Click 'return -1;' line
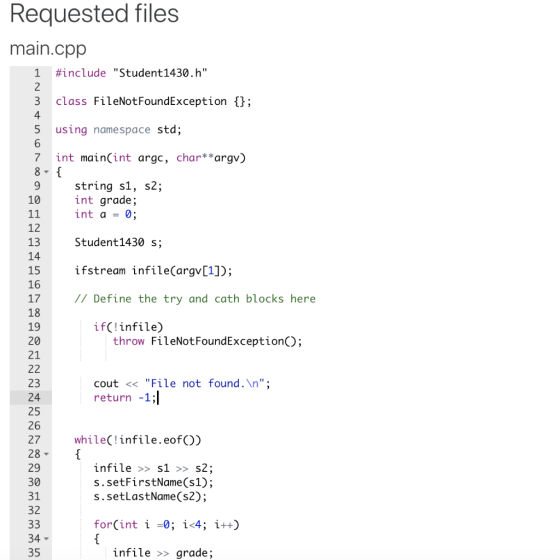 pos(125,398)
